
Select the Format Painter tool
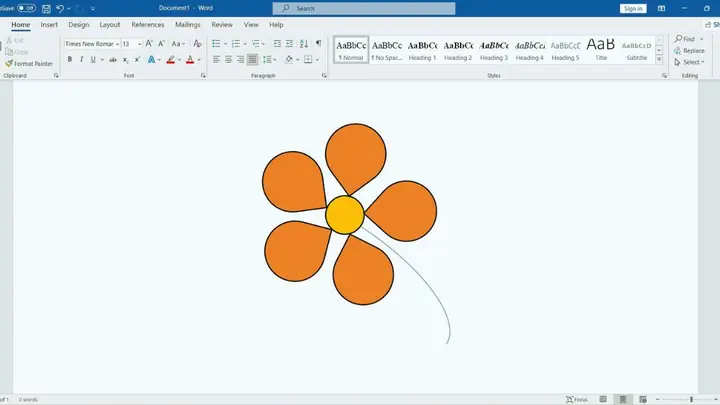[29, 63]
